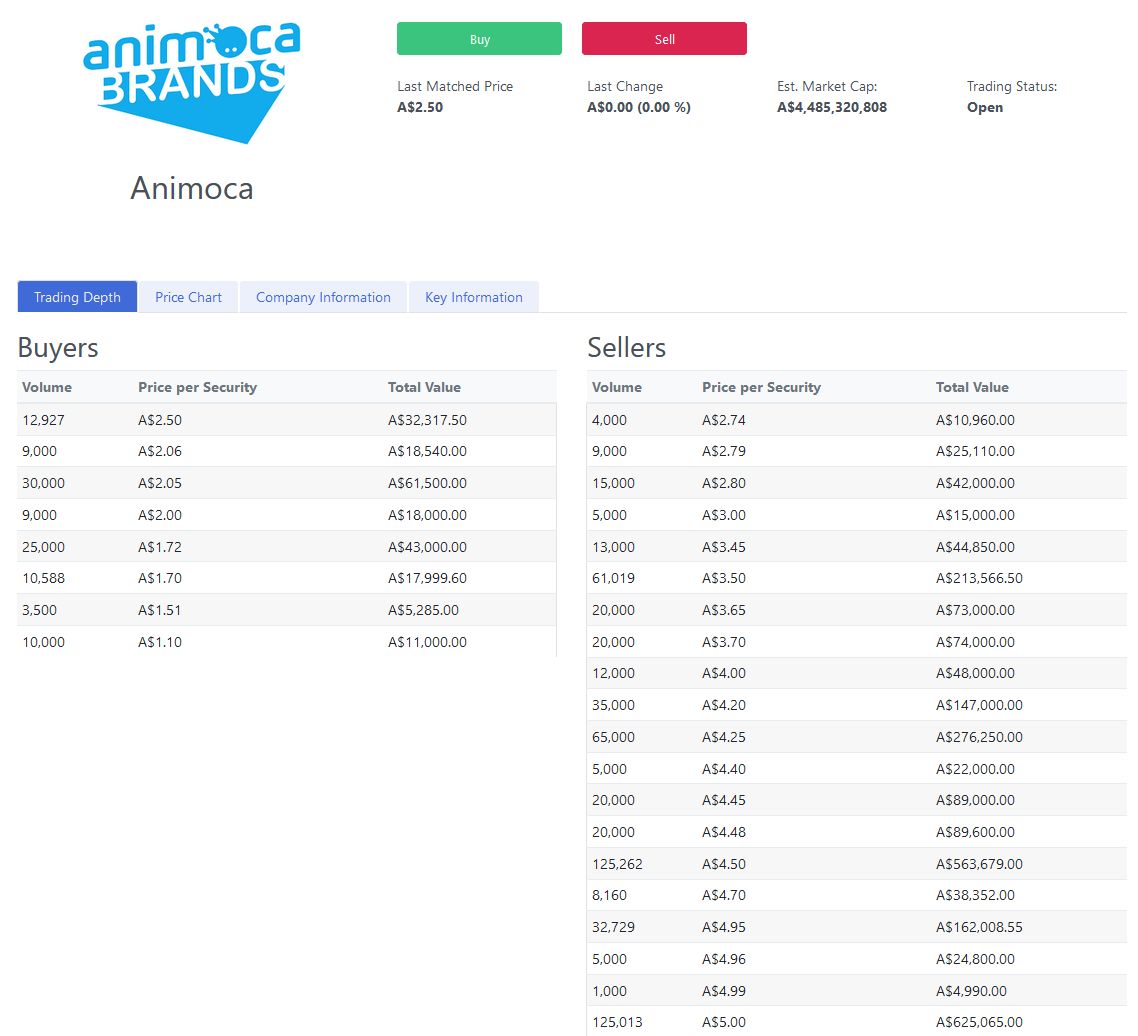Click seller volume 15,000
The width and height of the screenshot is (1138, 1036).
[613, 483]
